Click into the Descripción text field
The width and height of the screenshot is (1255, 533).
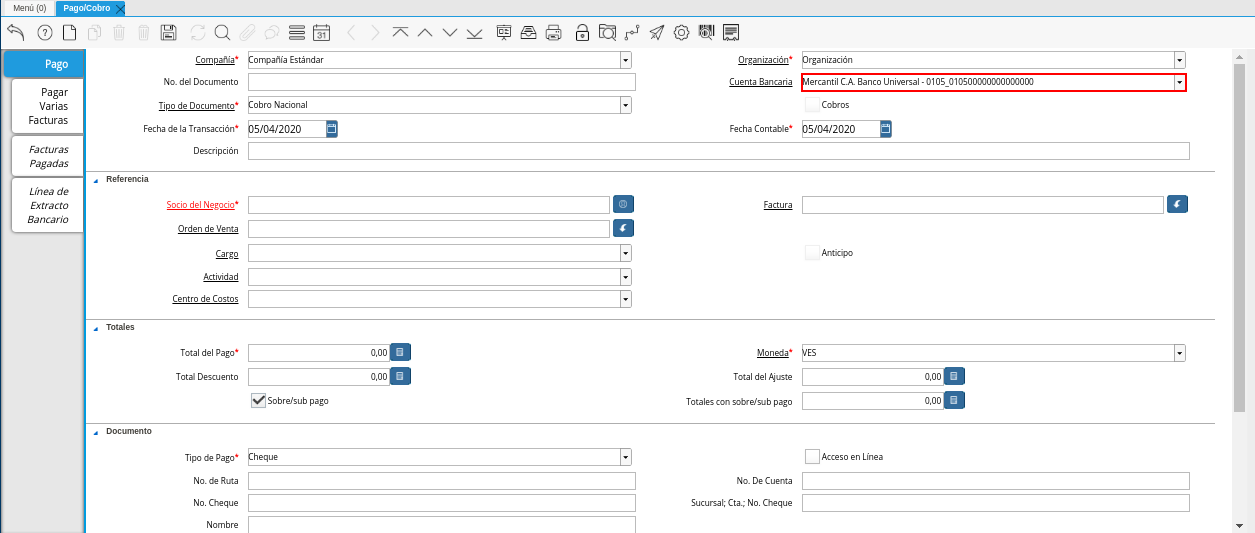pyautogui.click(x=718, y=151)
